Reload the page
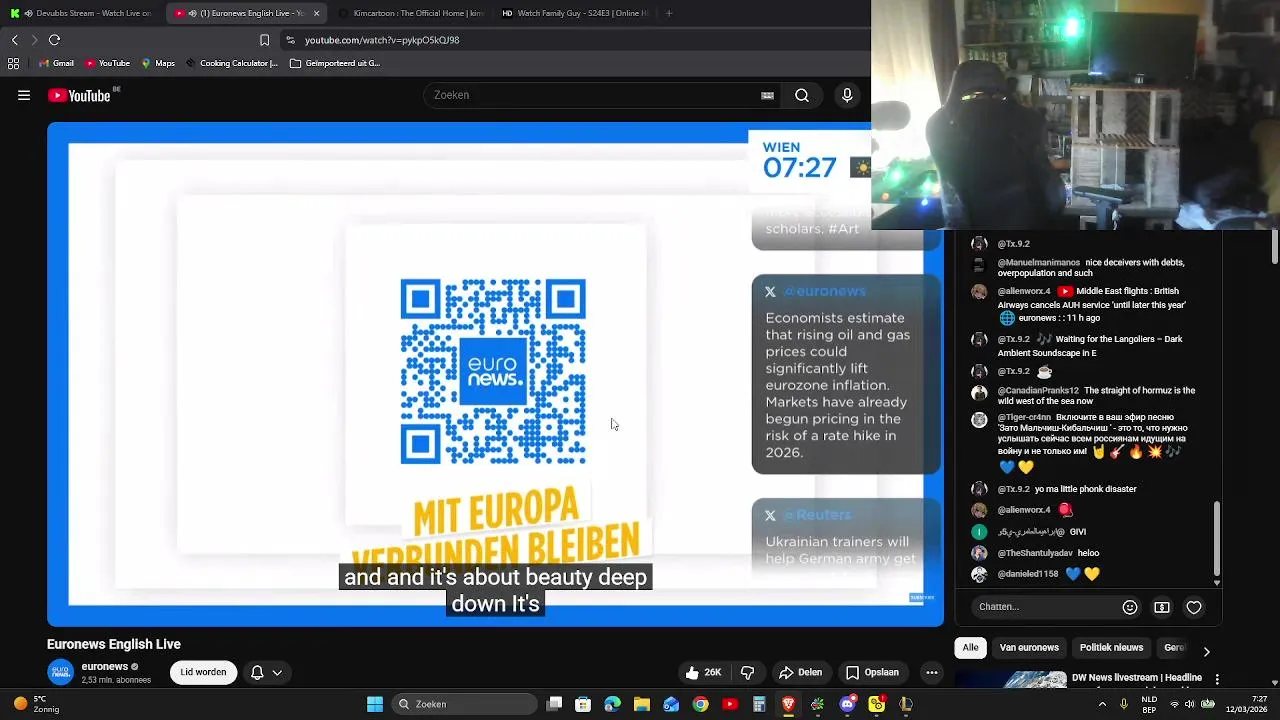This screenshot has height=720, width=1280. (55, 40)
